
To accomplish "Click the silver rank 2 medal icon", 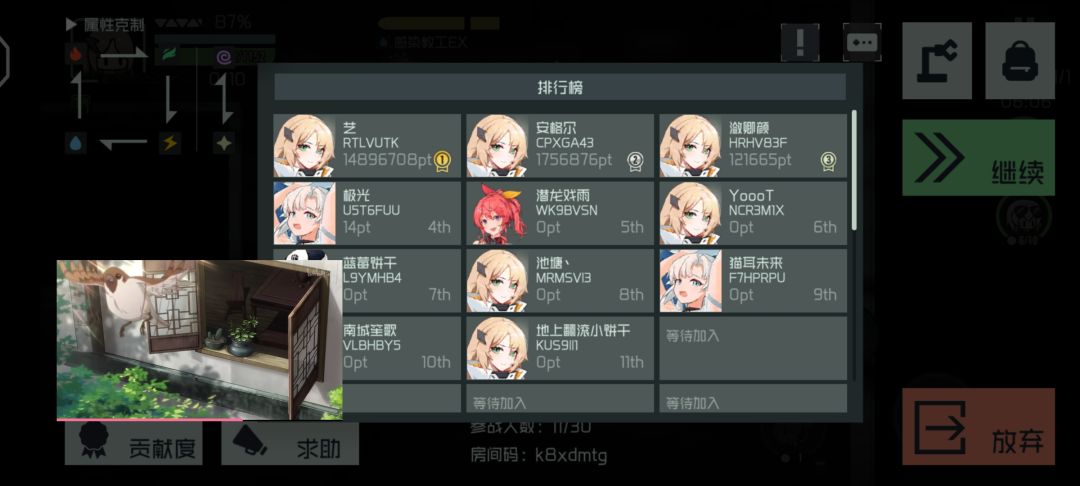I will [635, 160].
